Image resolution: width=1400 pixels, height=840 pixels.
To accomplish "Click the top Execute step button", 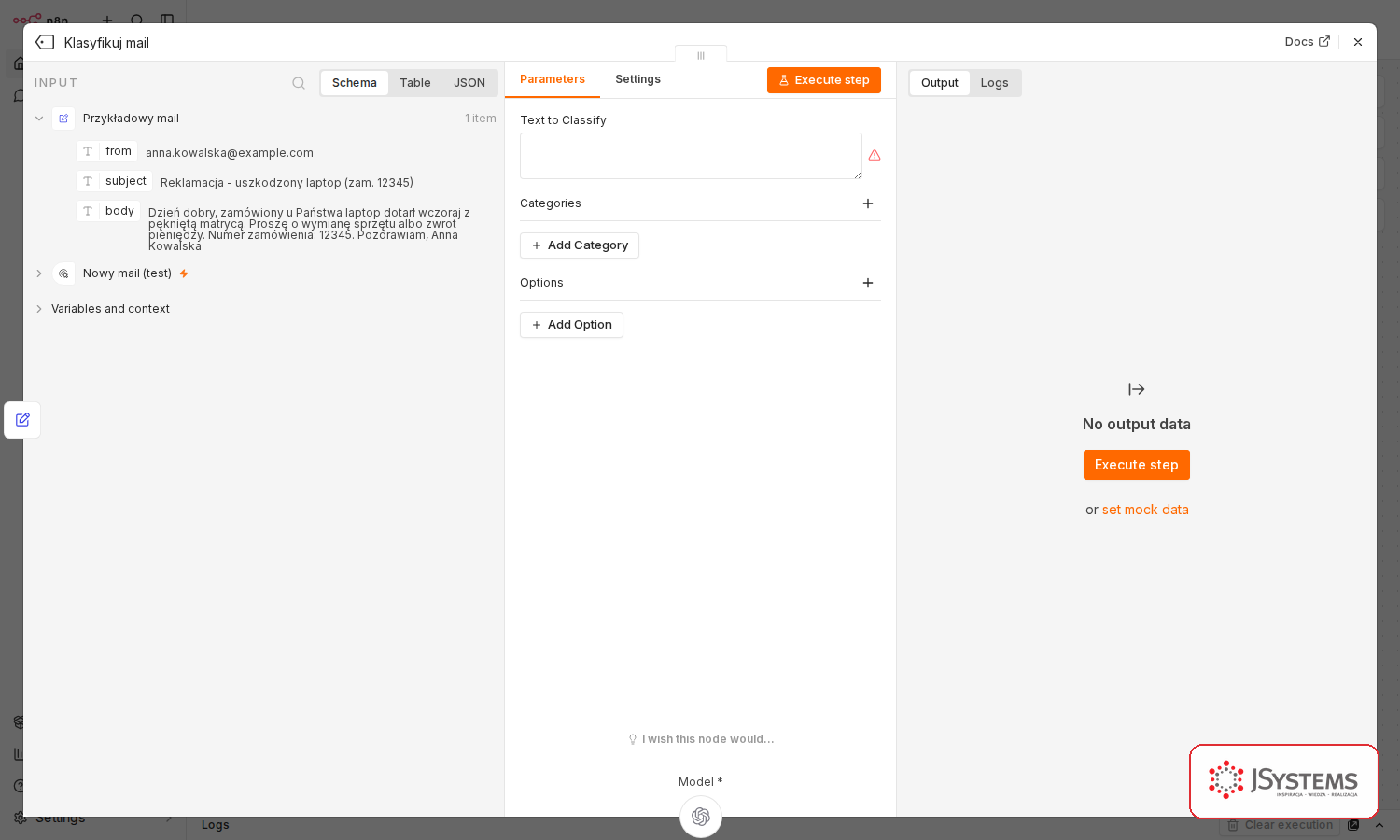I will click(824, 80).
